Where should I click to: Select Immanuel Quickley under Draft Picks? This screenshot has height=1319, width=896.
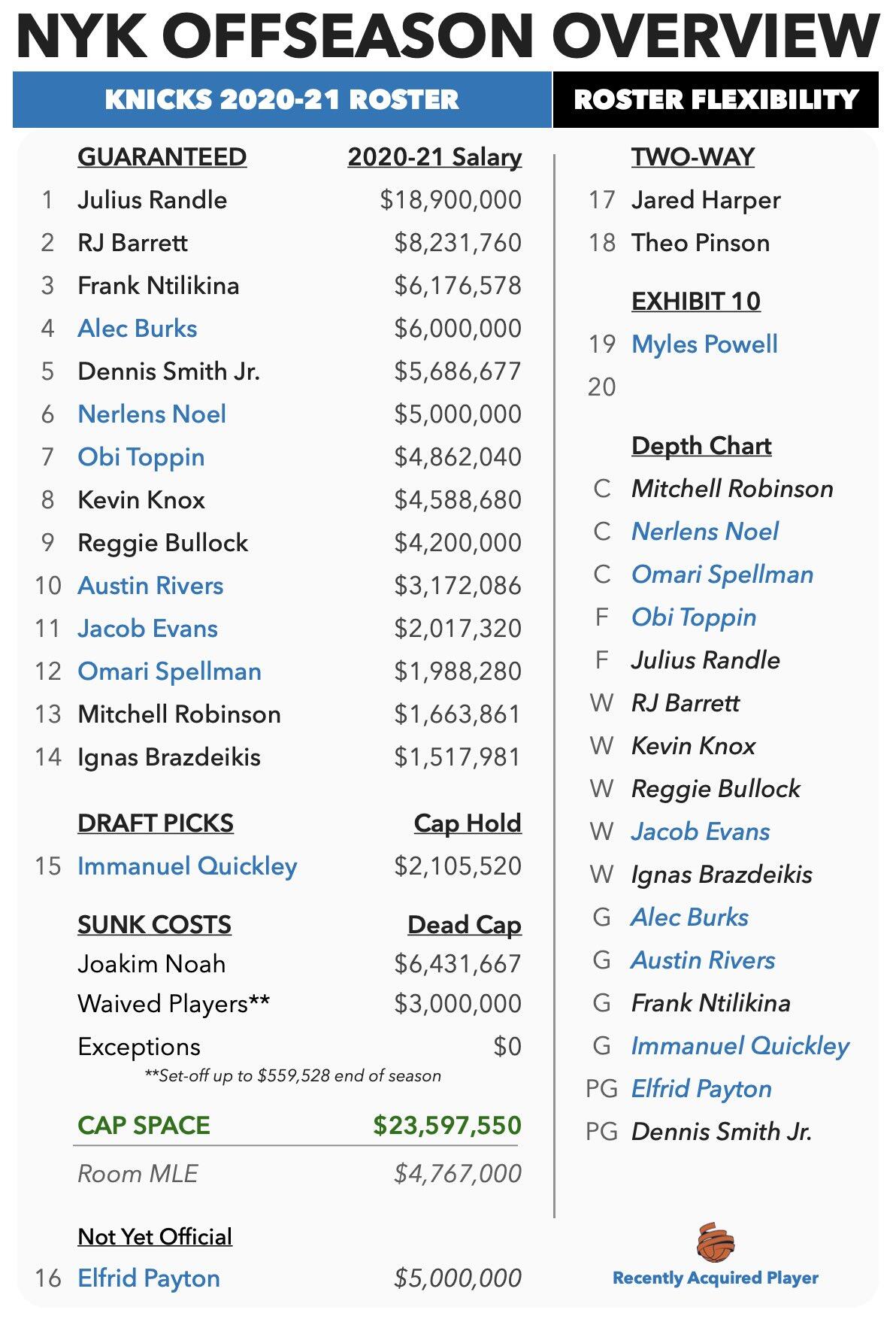187,866
